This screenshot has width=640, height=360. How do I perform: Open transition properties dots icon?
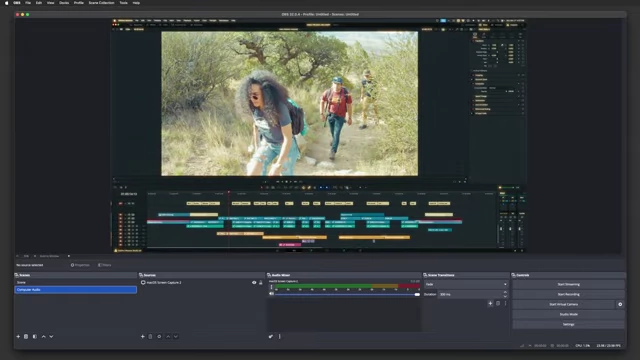tap(505, 303)
